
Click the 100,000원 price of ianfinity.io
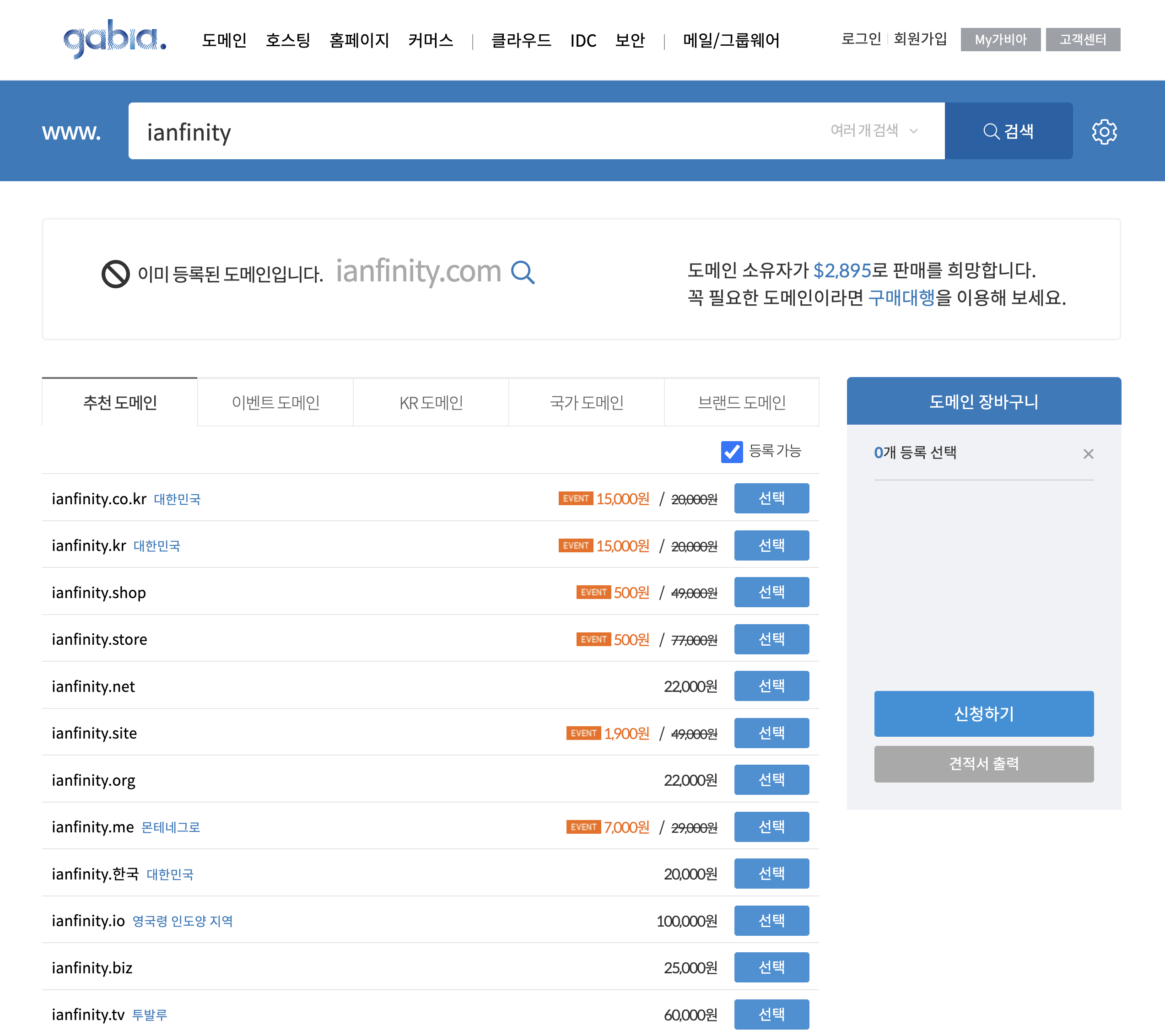click(686, 921)
